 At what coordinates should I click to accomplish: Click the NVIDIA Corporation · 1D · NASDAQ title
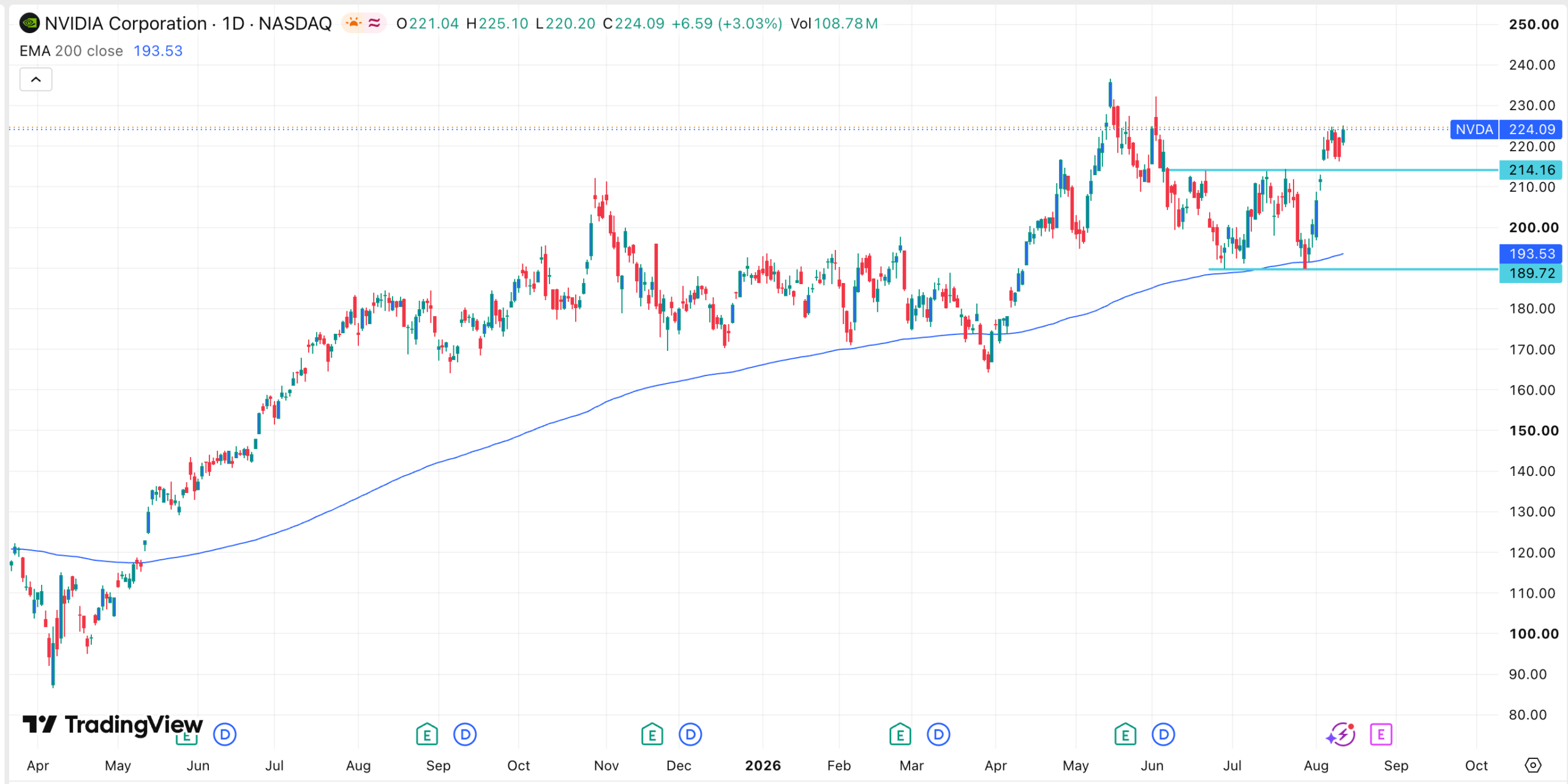pos(188,23)
